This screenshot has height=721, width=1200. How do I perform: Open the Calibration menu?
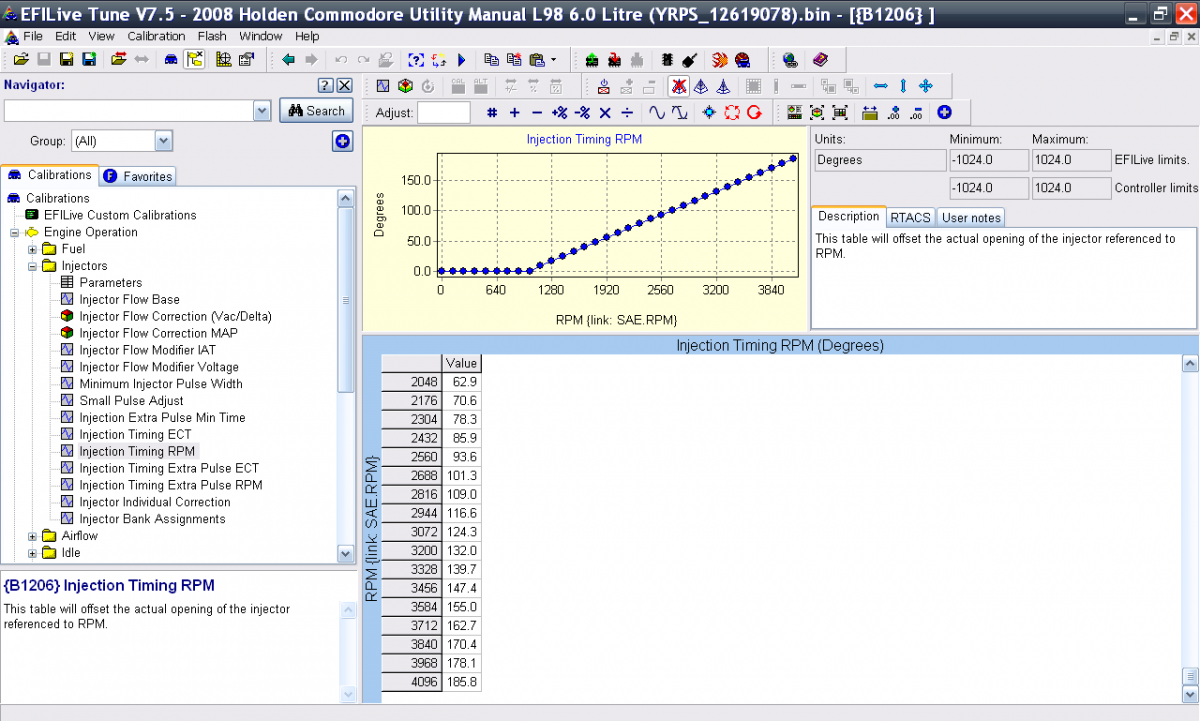pyautogui.click(x=157, y=36)
